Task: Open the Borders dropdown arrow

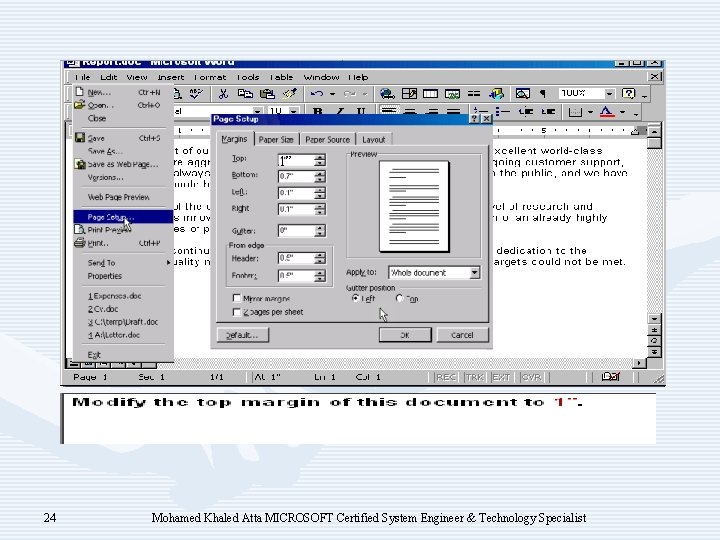Action: point(590,112)
